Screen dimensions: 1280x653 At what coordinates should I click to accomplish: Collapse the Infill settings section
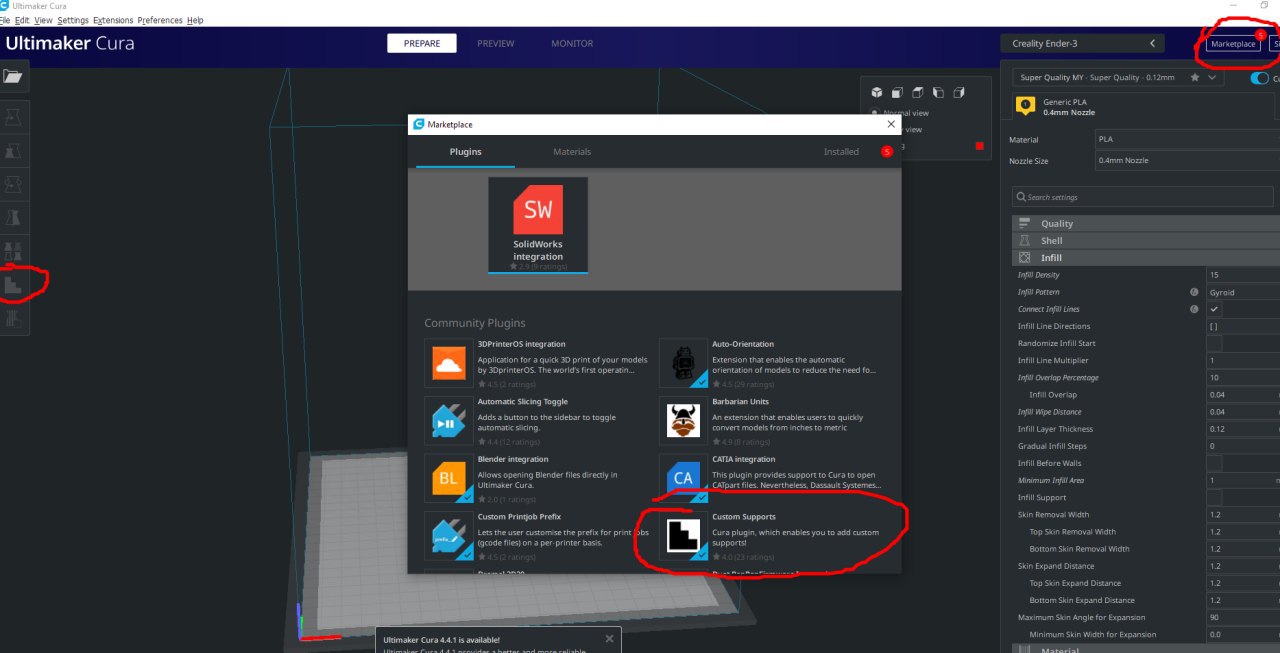click(x=1146, y=258)
